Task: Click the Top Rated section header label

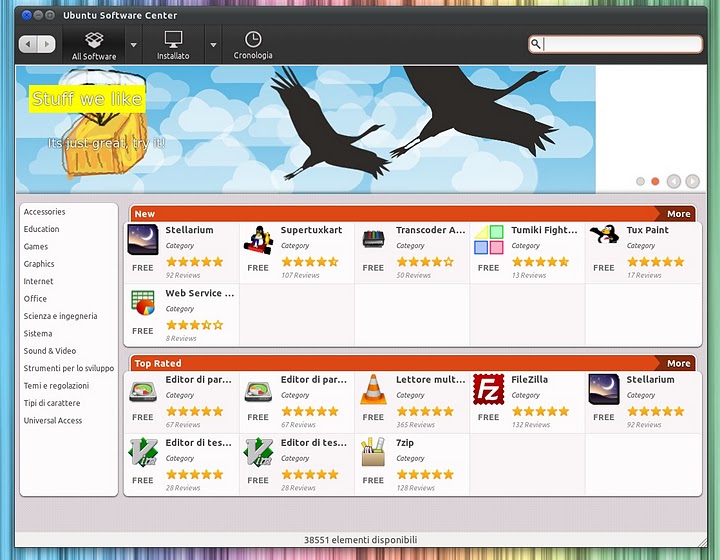Action: [158, 364]
